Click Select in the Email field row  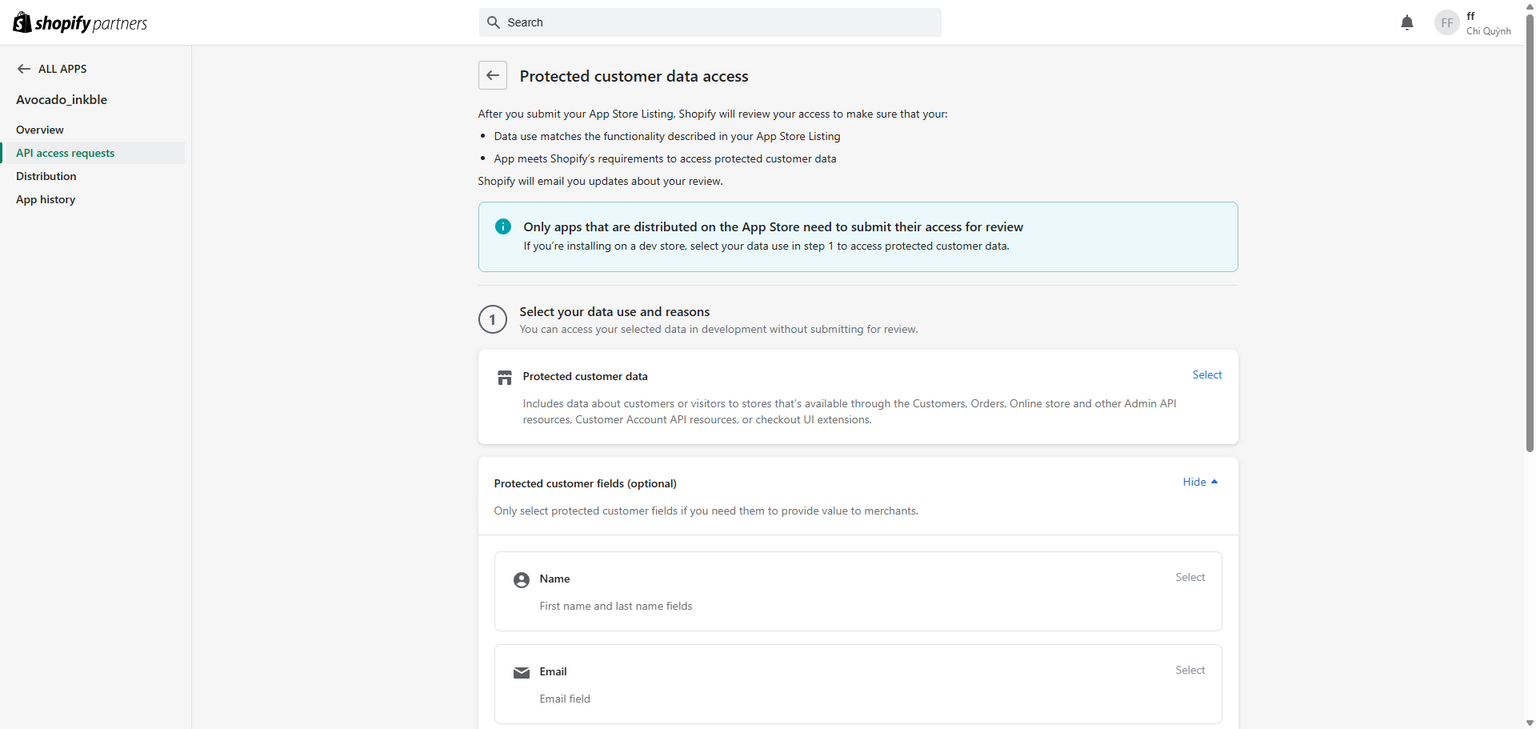pyautogui.click(x=1190, y=670)
